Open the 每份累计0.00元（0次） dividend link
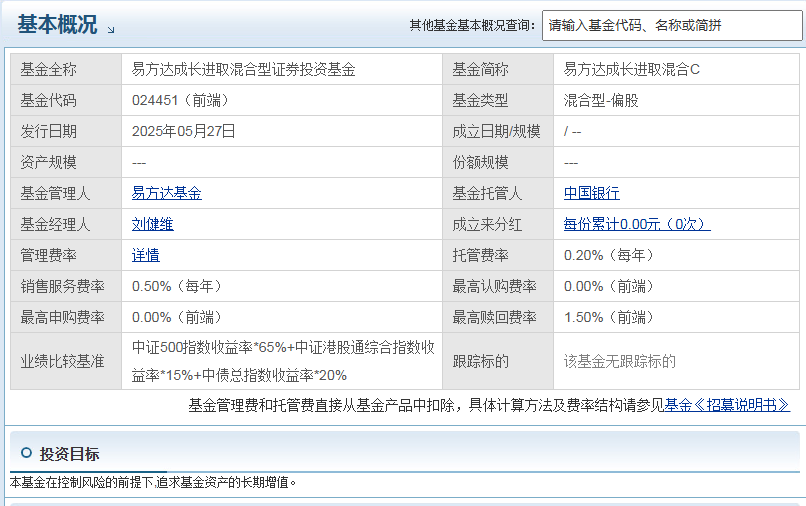Image resolution: width=806 pixels, height=506 pixels. 637,224
